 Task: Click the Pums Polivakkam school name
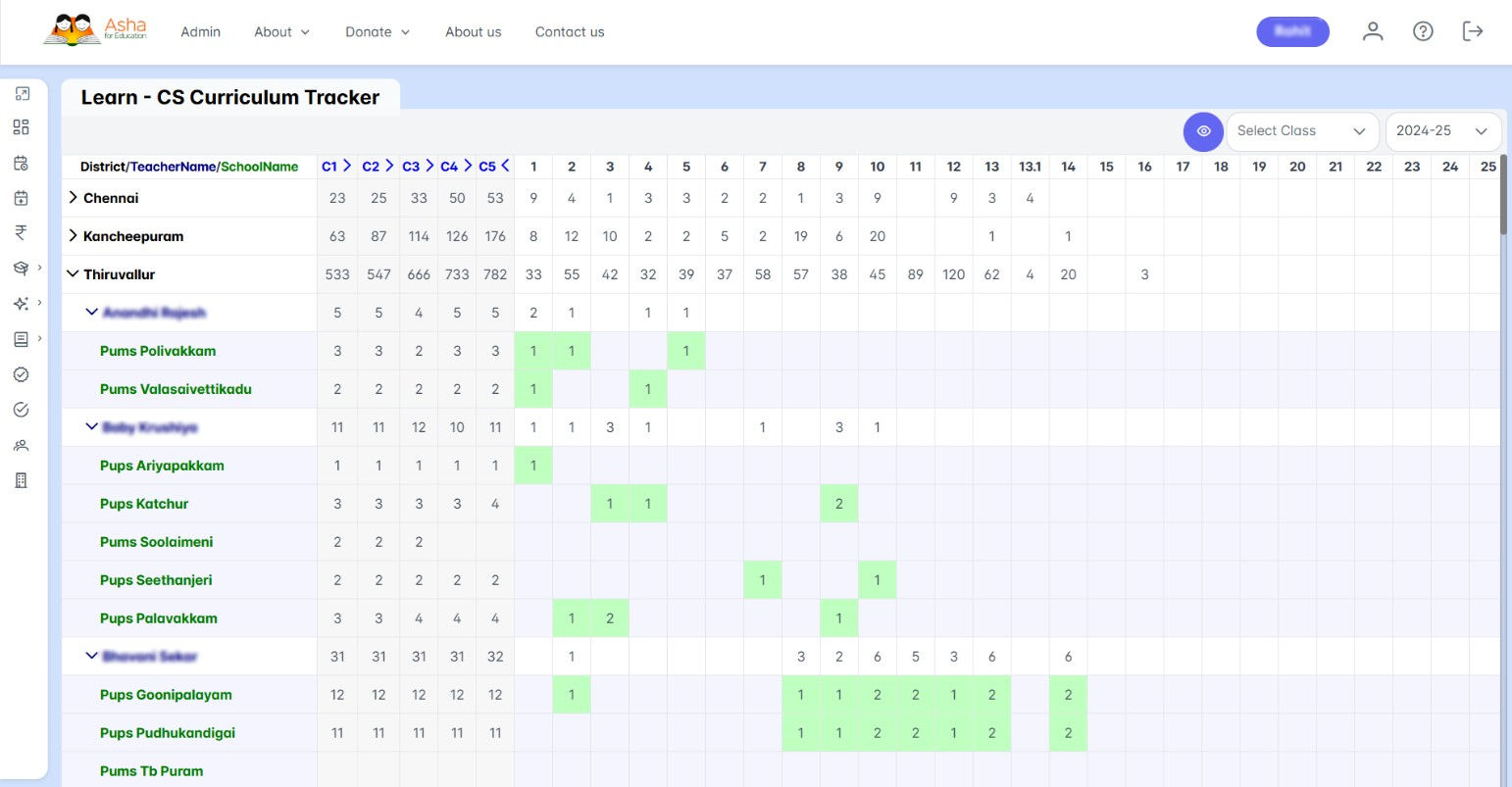158,351
